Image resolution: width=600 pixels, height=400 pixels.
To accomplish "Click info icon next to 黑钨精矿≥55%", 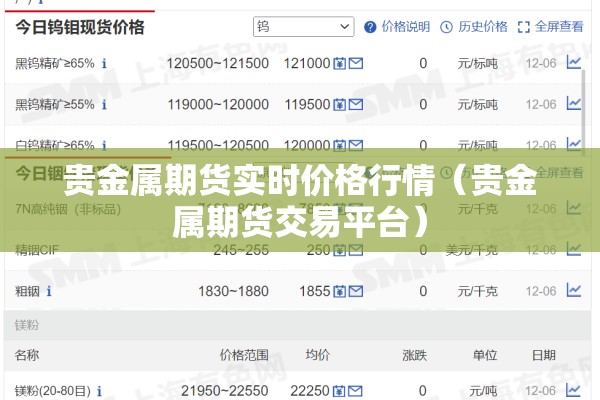I will pyautogui.click(x=104, y=104).
